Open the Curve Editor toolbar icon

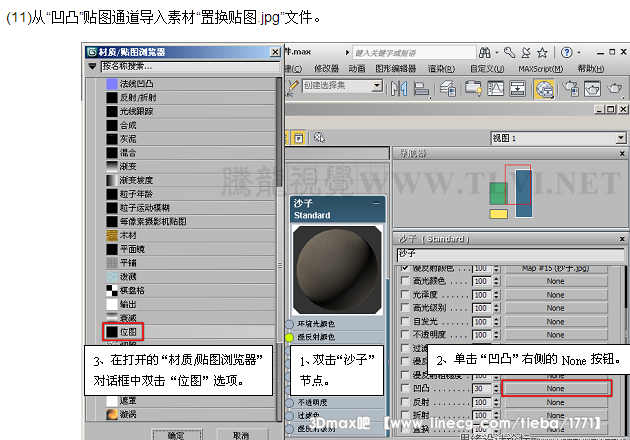[x=495, y=88]
